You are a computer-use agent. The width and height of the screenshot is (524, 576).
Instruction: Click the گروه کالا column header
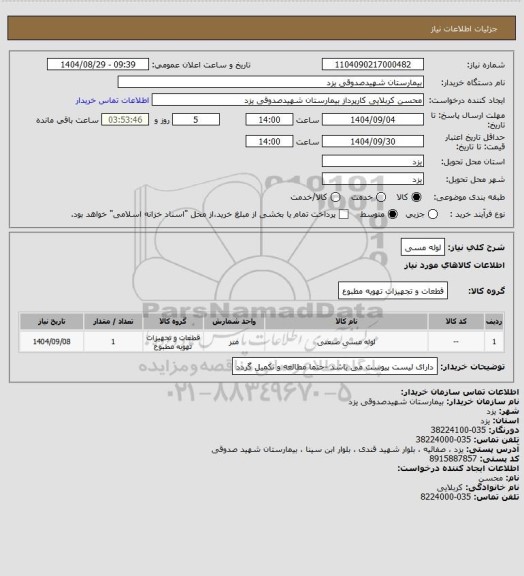(173, 321)
